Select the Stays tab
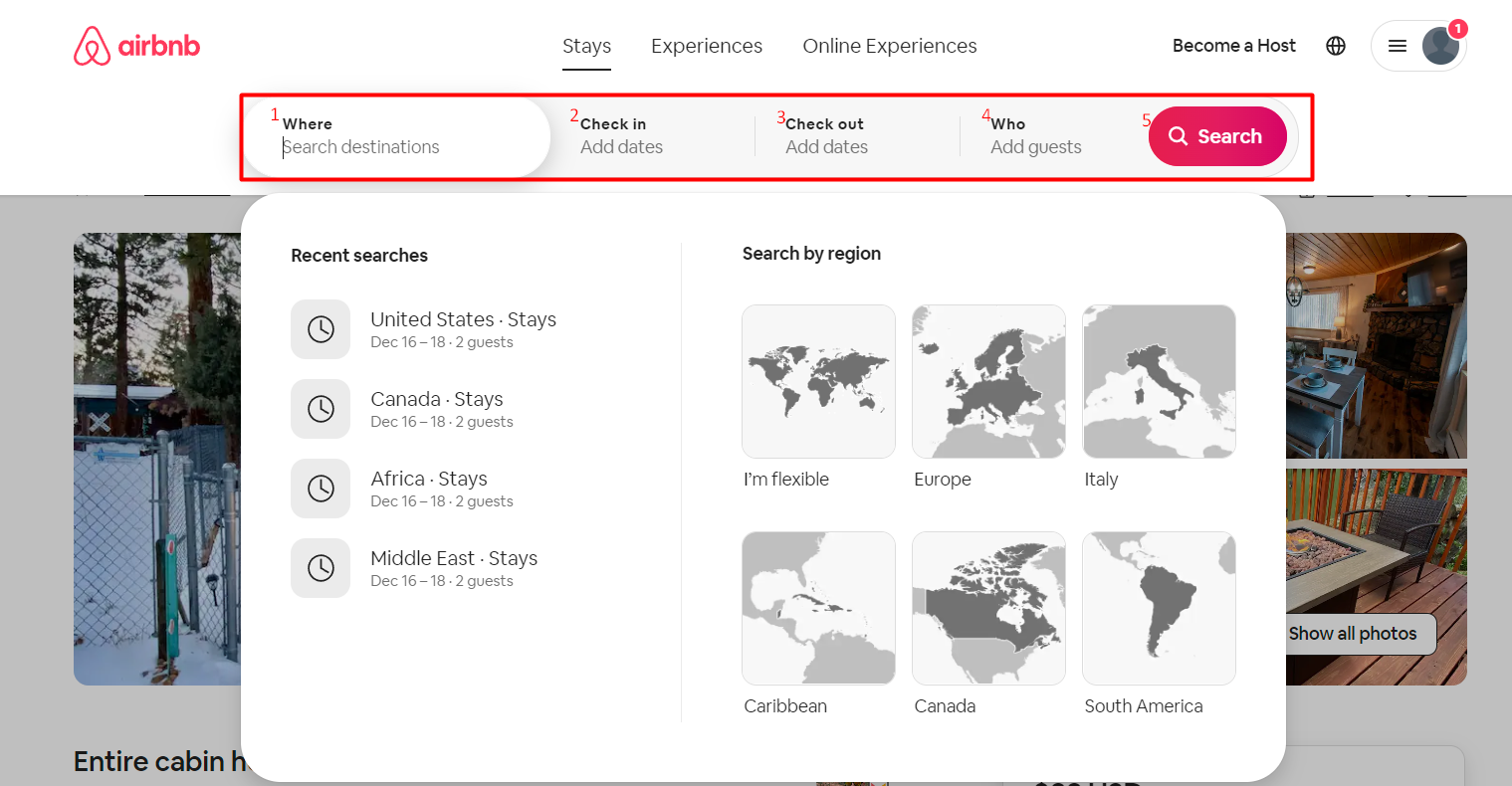Viewport: 1512px width, 786px height. [x=586, y=46]
